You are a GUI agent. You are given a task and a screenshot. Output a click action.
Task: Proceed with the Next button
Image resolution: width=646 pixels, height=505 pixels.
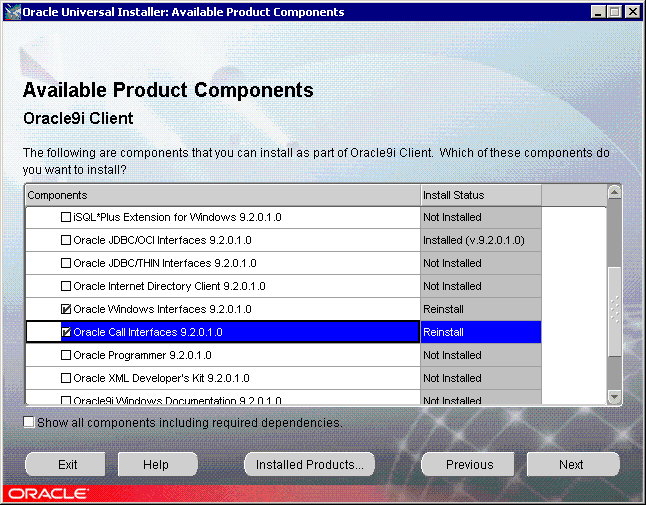[x=572, y=464]
